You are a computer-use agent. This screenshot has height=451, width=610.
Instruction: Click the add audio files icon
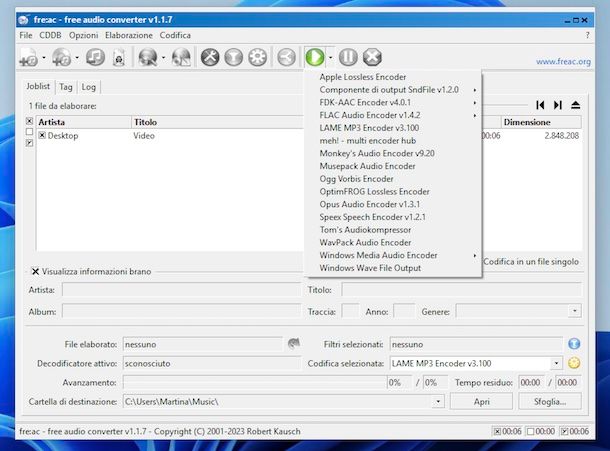[29, 58]
